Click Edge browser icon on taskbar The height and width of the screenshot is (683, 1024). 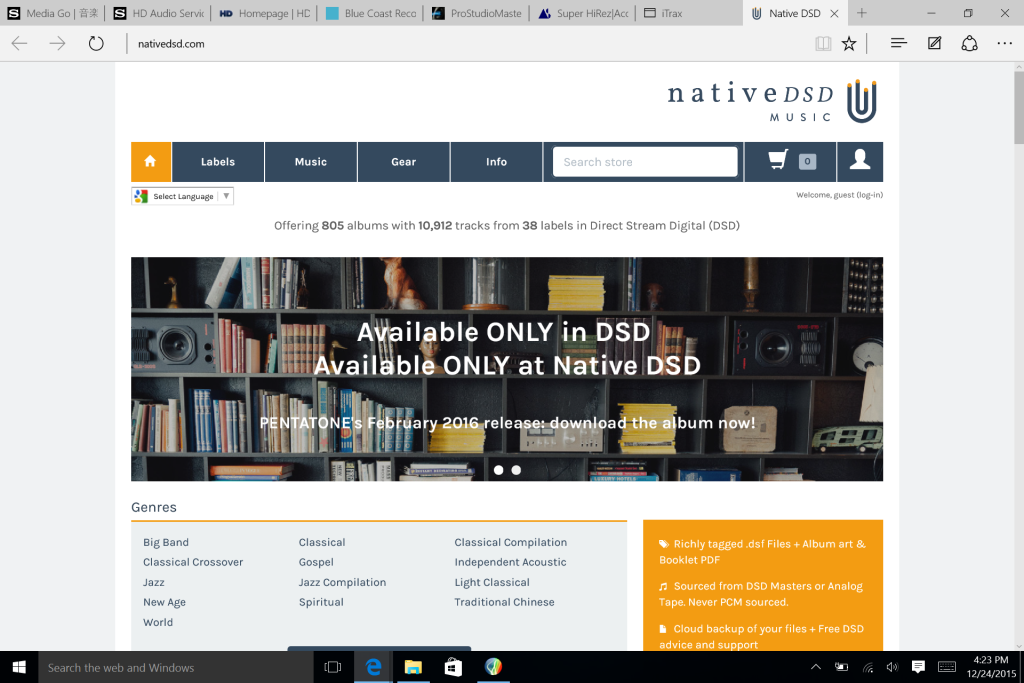coord(374,667)
